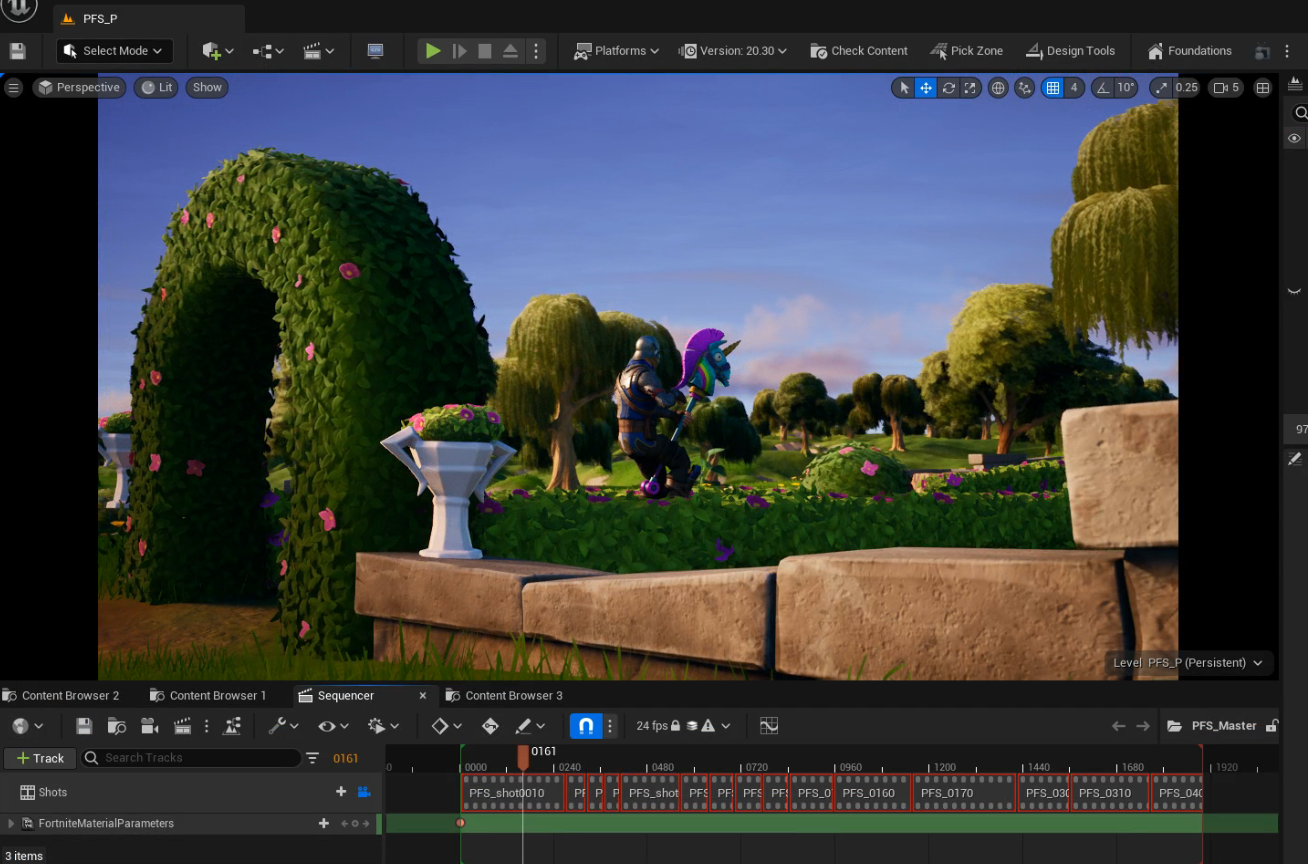Click the Check Content button
Image resolution: width=1308 pixels, height=864 pixels.
(x=858, y=50)
